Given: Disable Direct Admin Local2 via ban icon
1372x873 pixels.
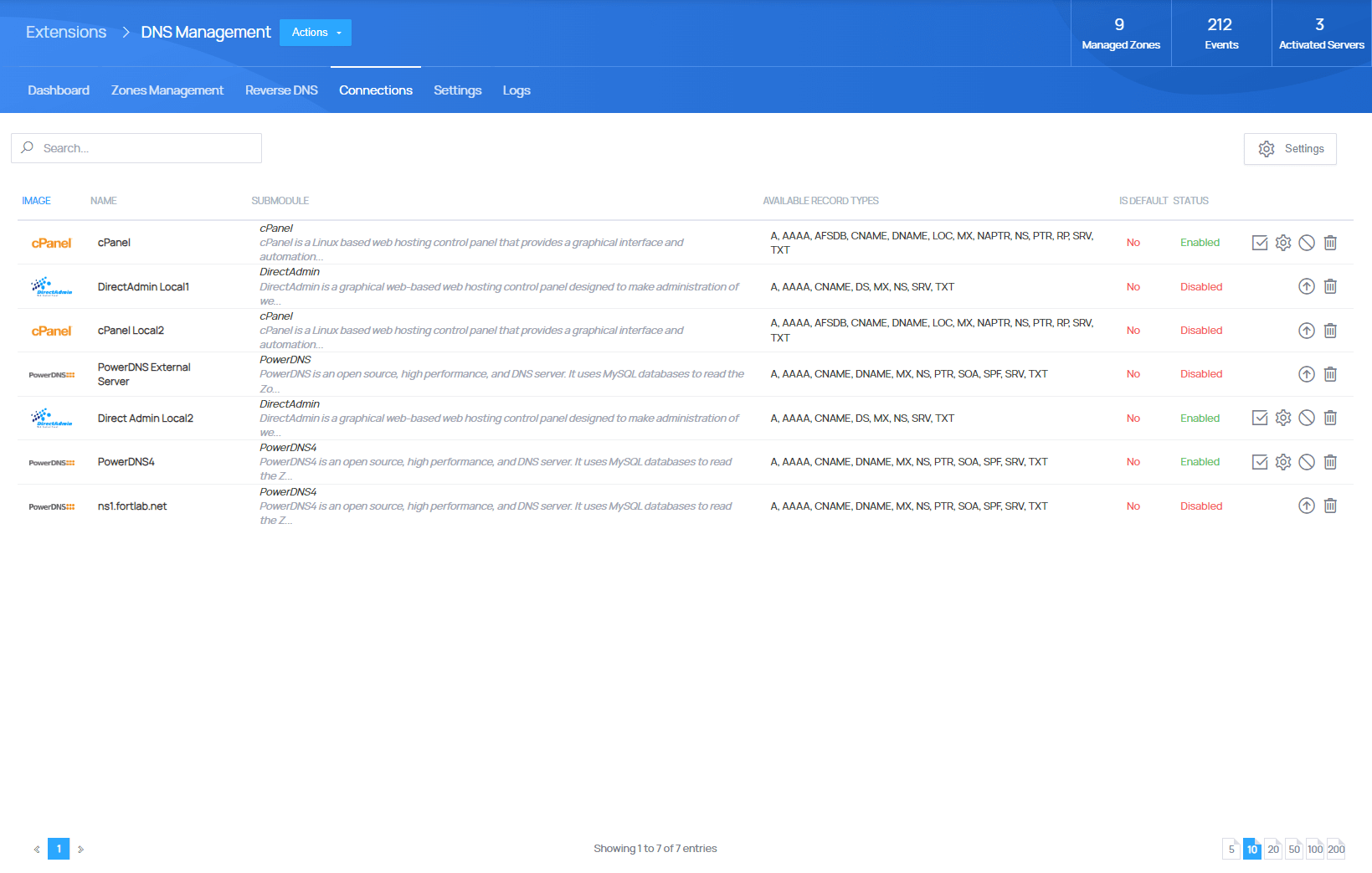Looking at the screenshot, I should click(1307, 418).
